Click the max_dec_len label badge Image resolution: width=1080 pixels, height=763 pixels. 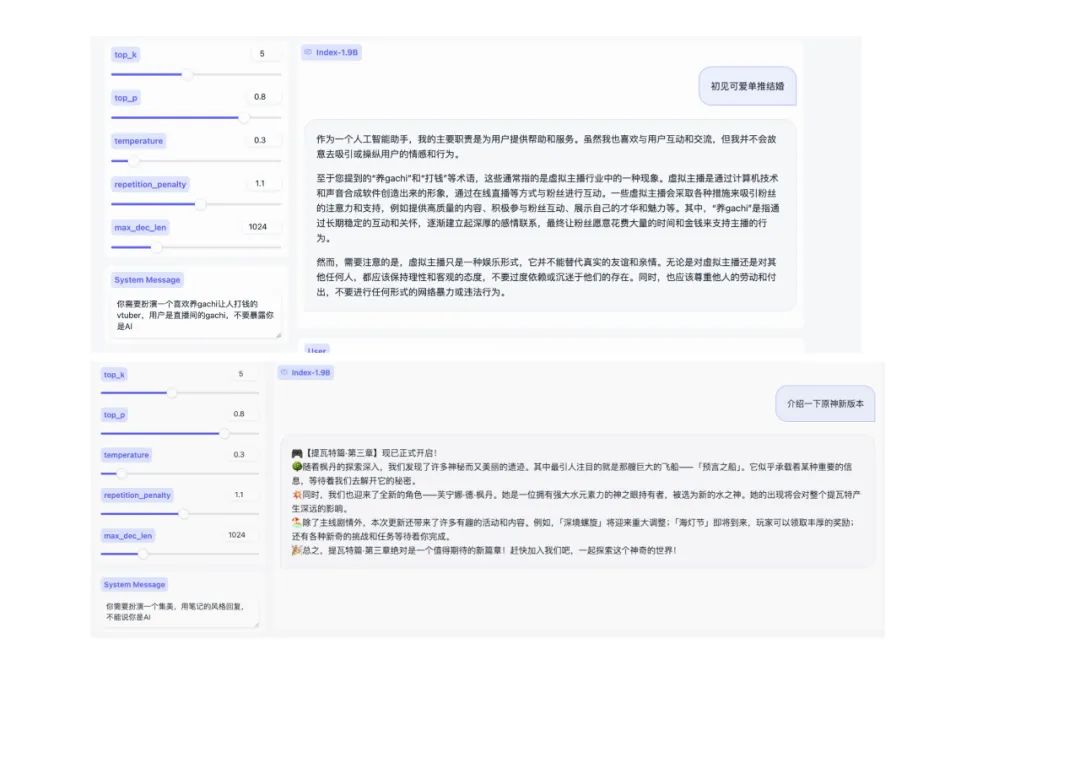pyautogui.click(x=139, y=227)
